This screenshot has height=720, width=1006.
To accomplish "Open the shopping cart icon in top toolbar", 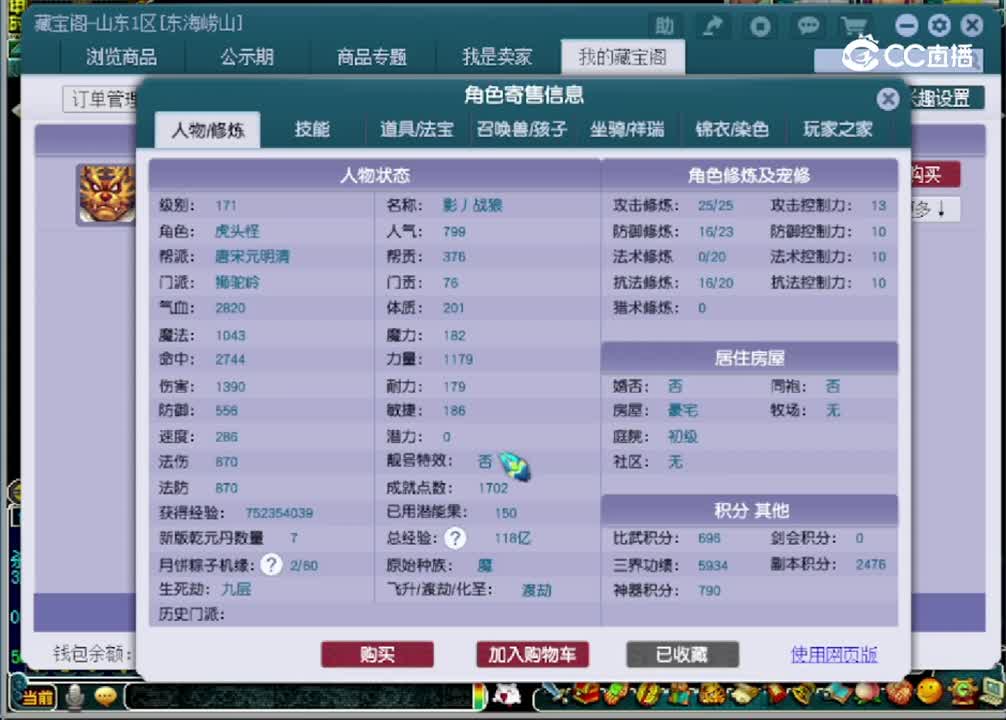I will (x=855, y=27).
